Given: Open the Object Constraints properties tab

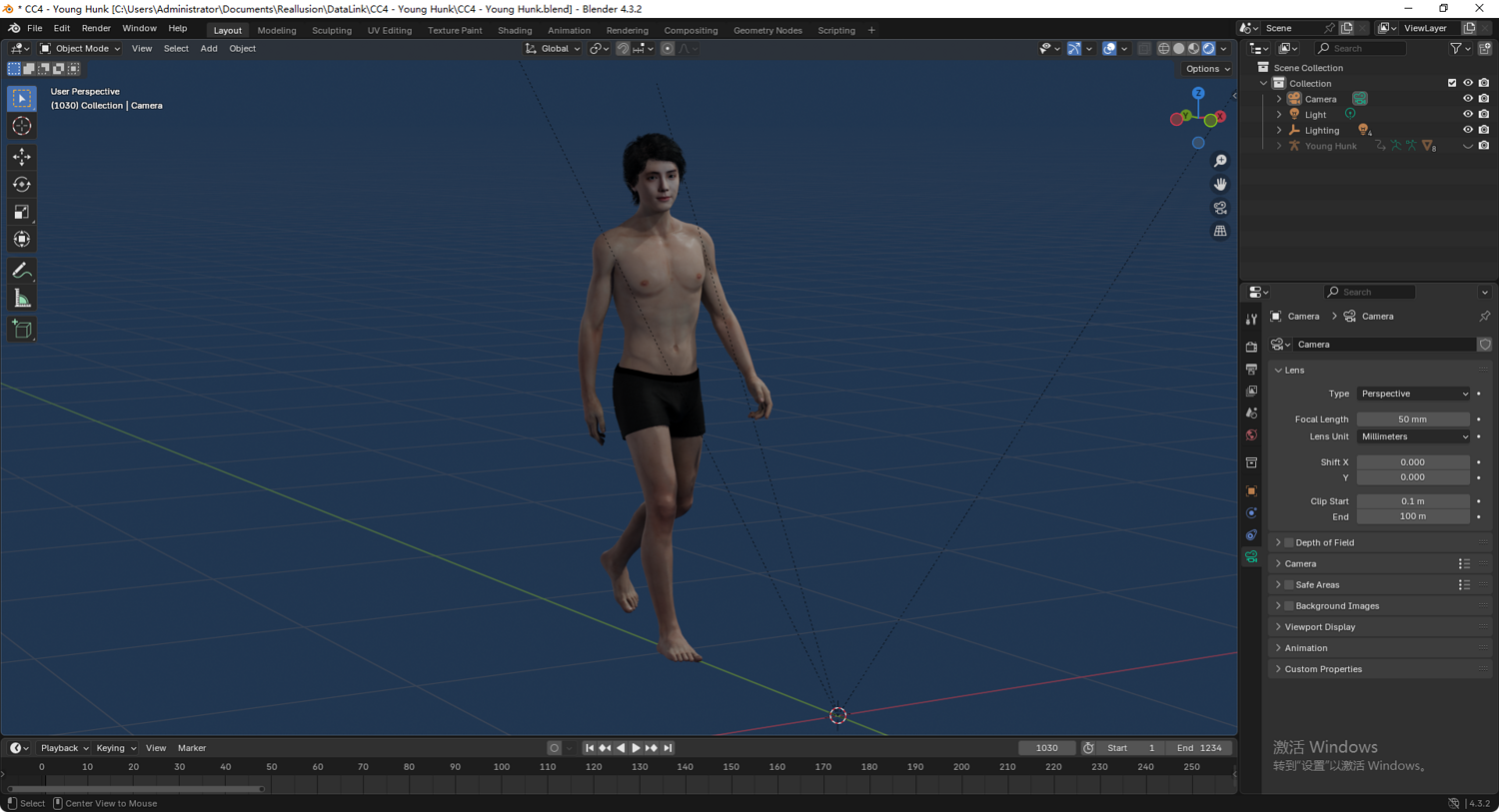Looking at the screenshot, I should (x=1251, y=535).
